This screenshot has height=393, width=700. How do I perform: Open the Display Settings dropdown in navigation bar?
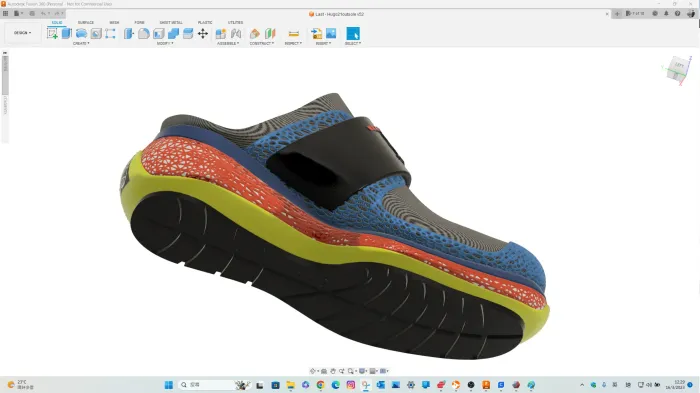pos(363,371)
